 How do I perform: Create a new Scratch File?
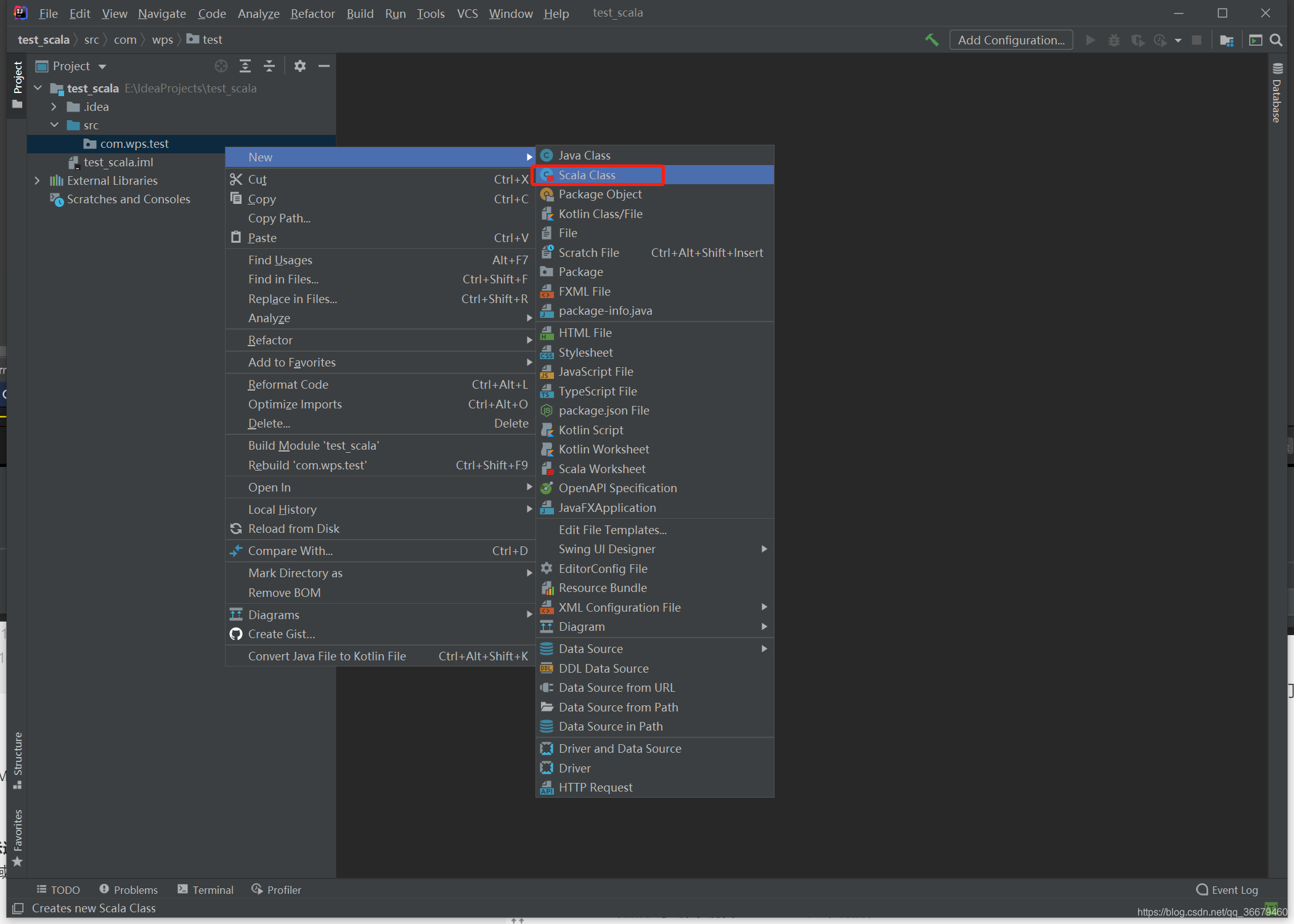[655, 253]
